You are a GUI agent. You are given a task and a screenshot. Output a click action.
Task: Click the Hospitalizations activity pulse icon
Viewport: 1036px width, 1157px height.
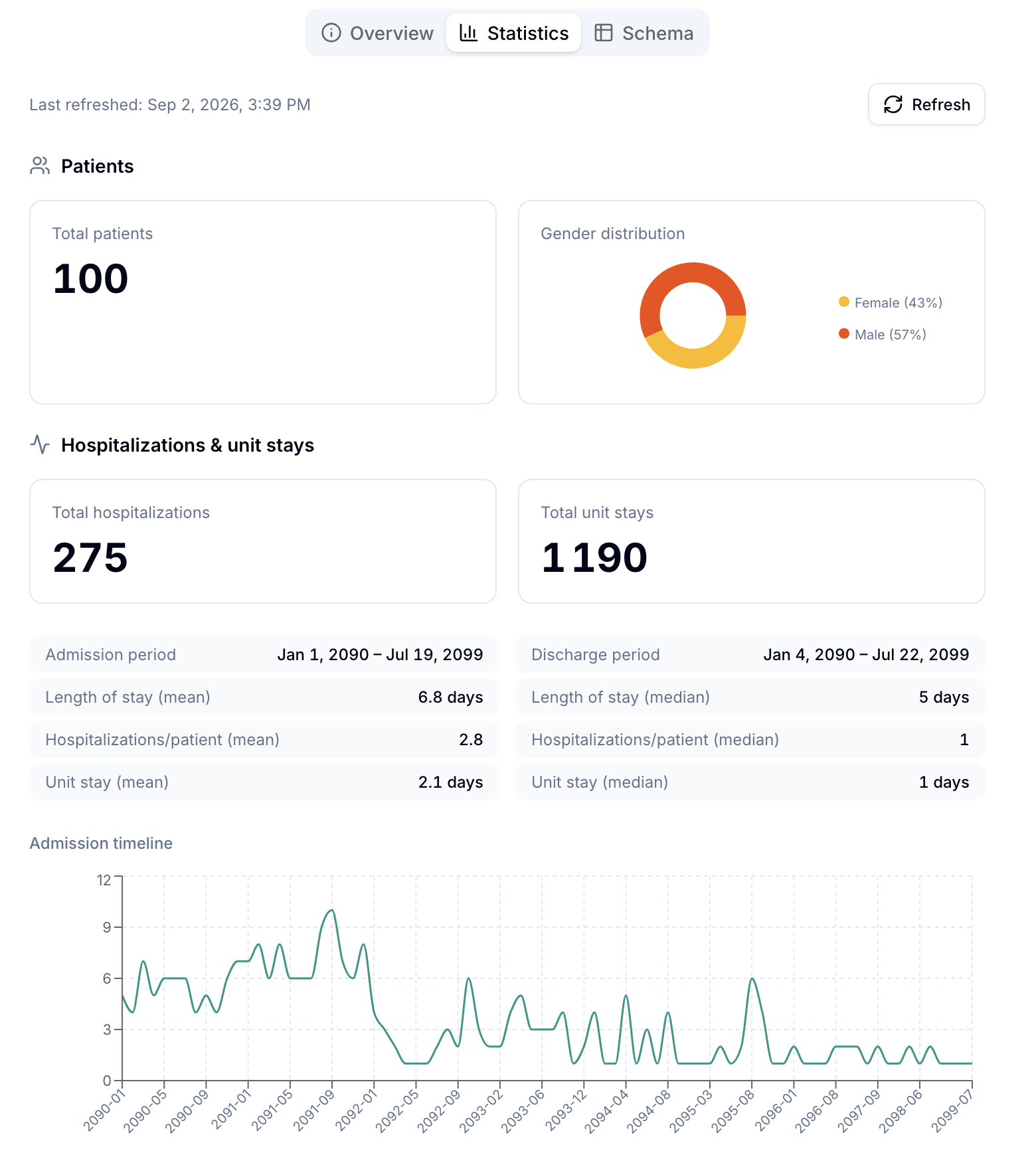40,444
